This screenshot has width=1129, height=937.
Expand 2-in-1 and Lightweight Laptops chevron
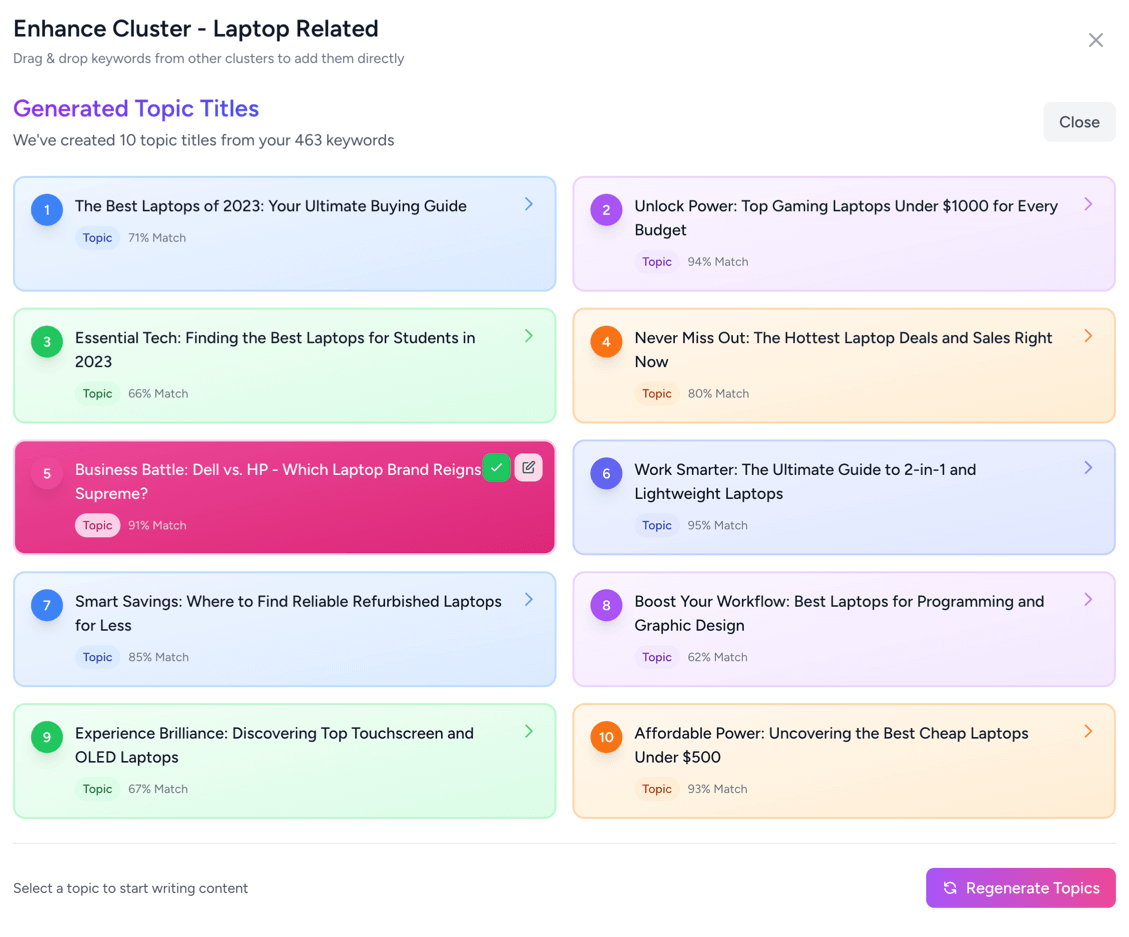click(1088, 468)
